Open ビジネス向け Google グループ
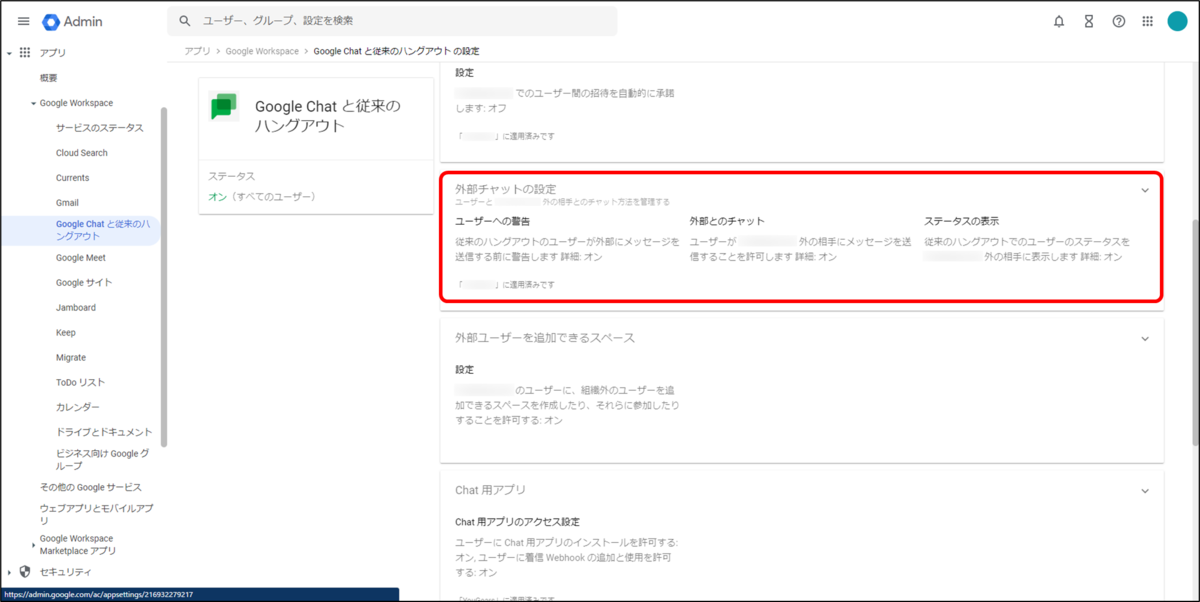The image size is (1200, 602). click(x=103, y=460)
